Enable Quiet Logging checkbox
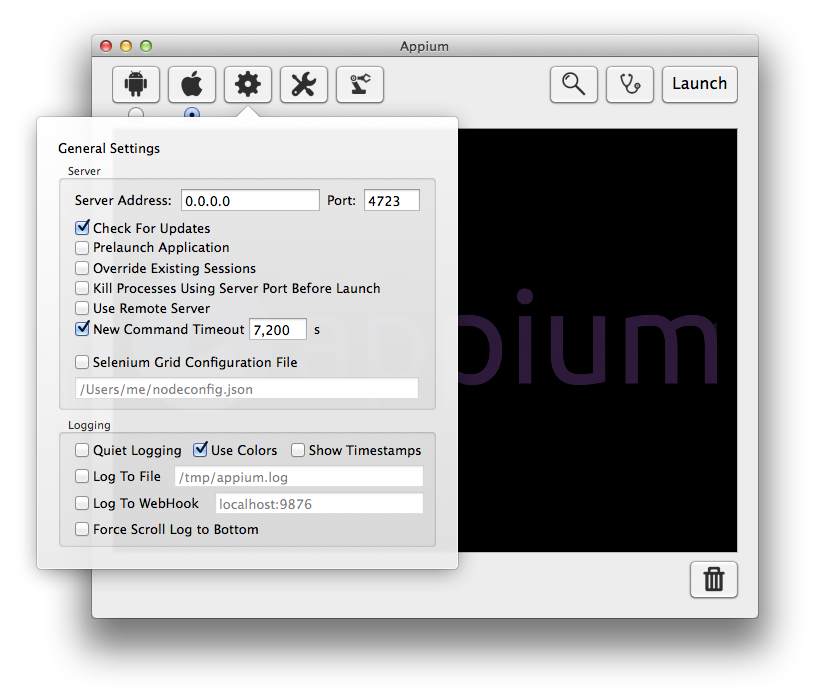 82,450
